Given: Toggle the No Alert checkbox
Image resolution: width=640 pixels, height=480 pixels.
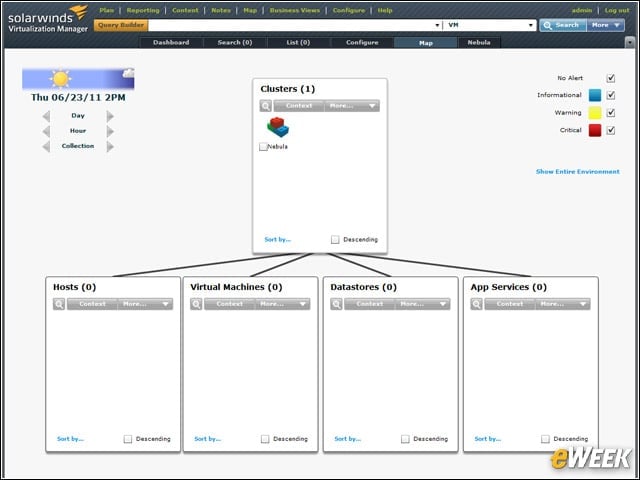Looking at the screenshot, I should [x=611, y=78].
